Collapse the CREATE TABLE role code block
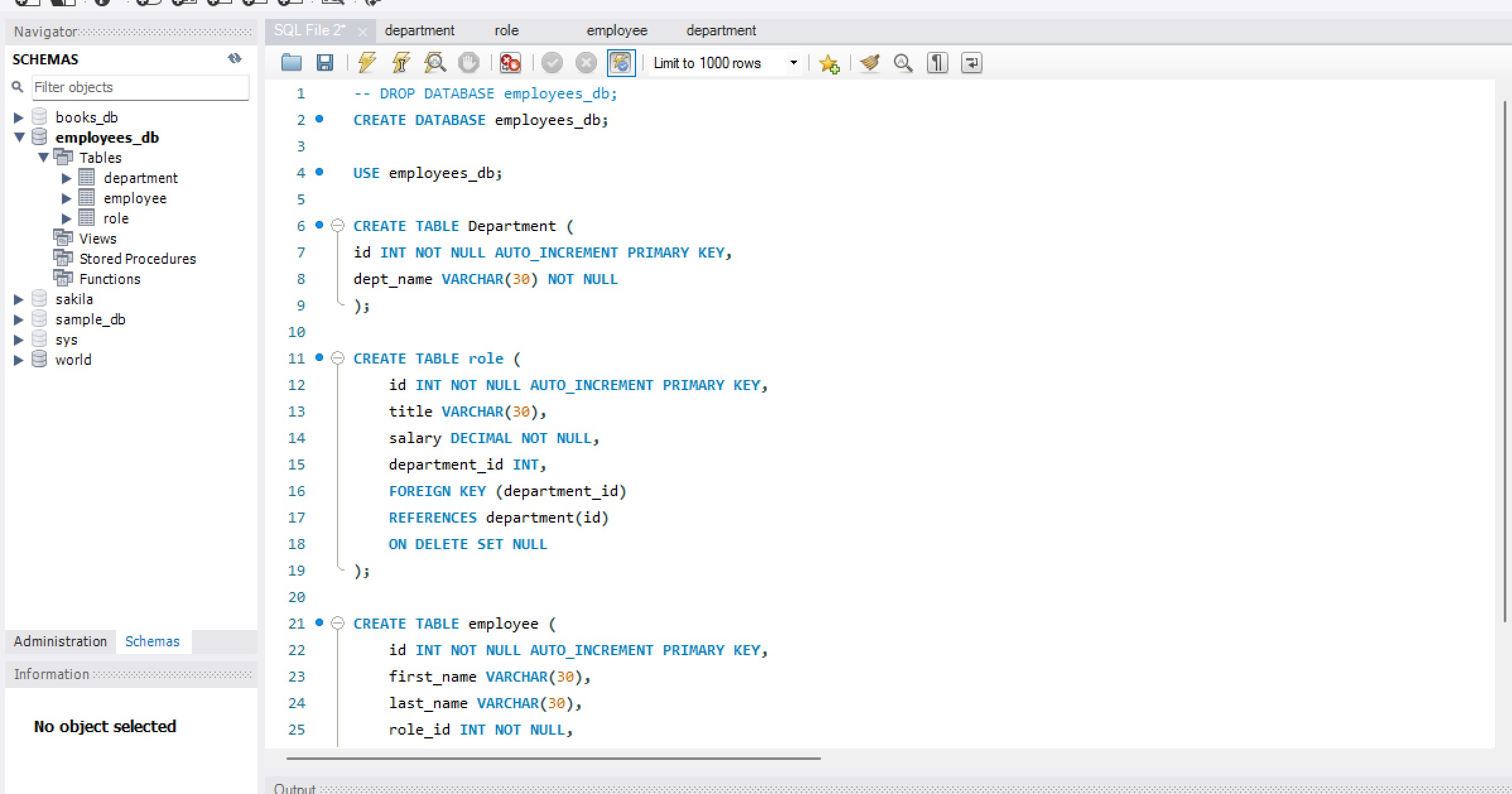Image resolution: width=1512 pixels, height=794 pixels. [338, 358]
